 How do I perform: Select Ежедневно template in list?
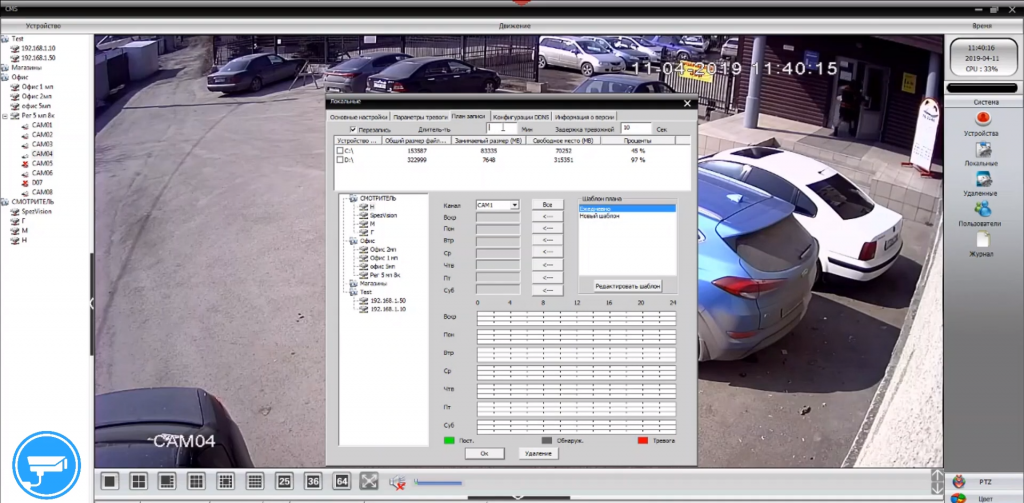point(626,208)
